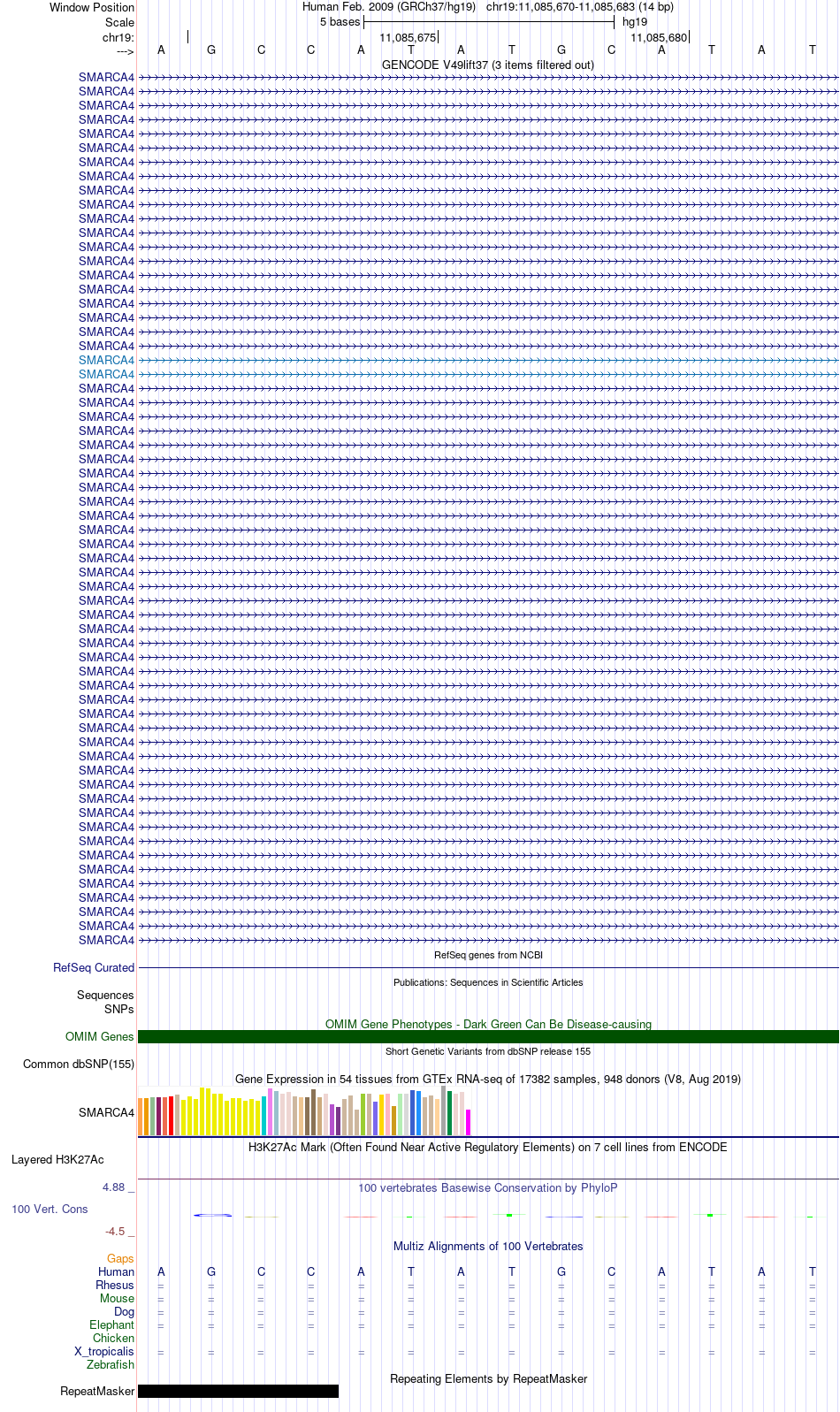Screen dimensions: 840x1412
Task: Click 'Short Genetic Variants from dbSNP release 155'
Action: (488, 1051)
